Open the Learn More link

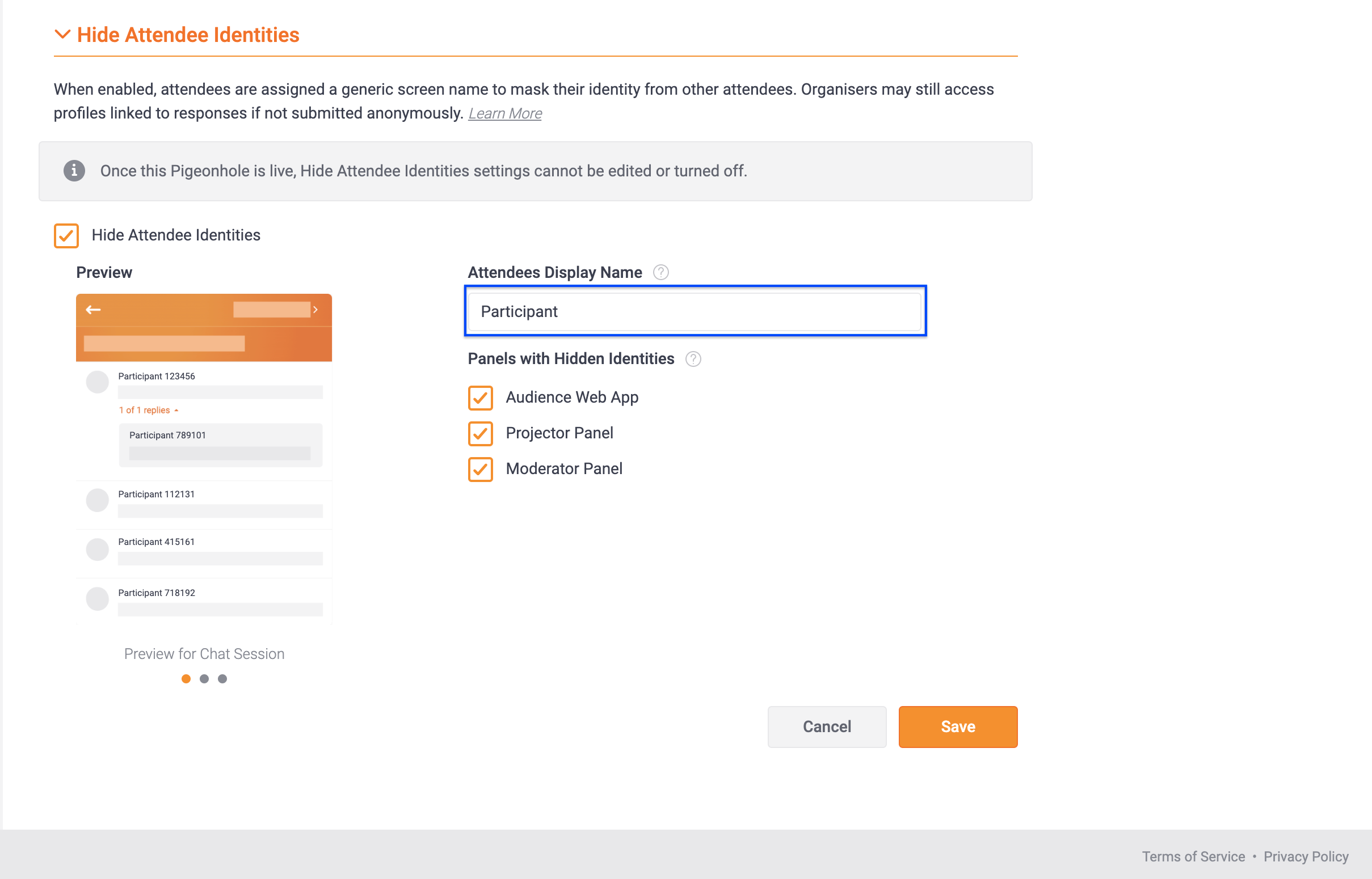[x=505, y=113]
